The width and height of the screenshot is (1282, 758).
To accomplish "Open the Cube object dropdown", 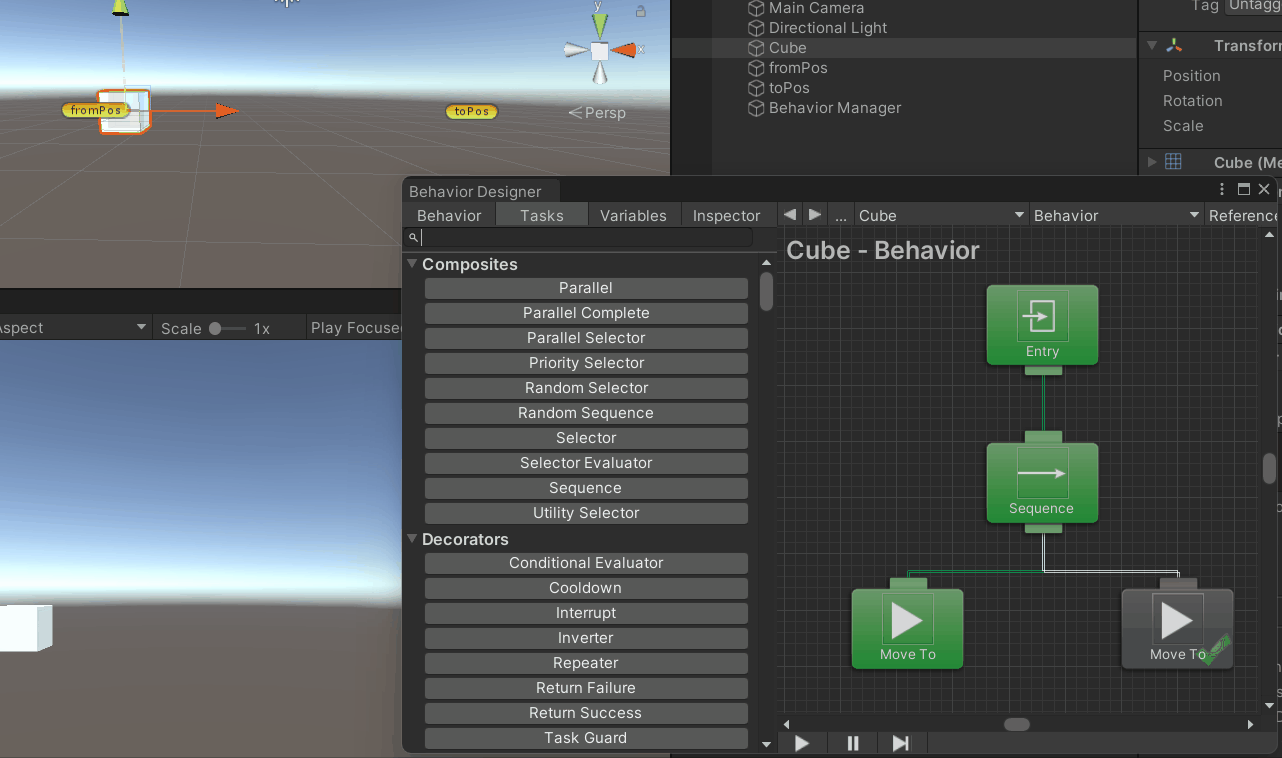I will [x=942, y=215].
